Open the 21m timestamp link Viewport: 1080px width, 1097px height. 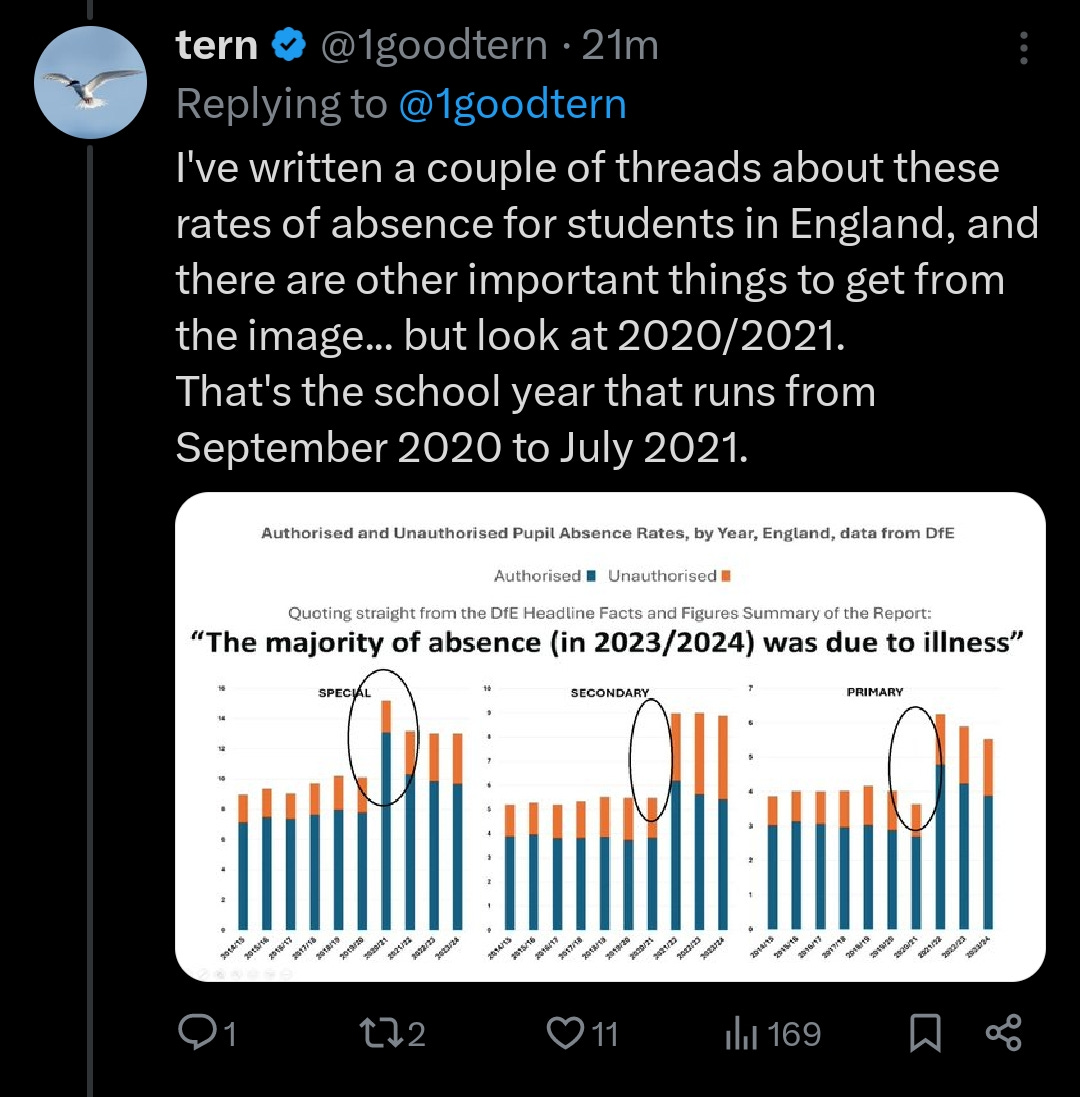point(620,45)
